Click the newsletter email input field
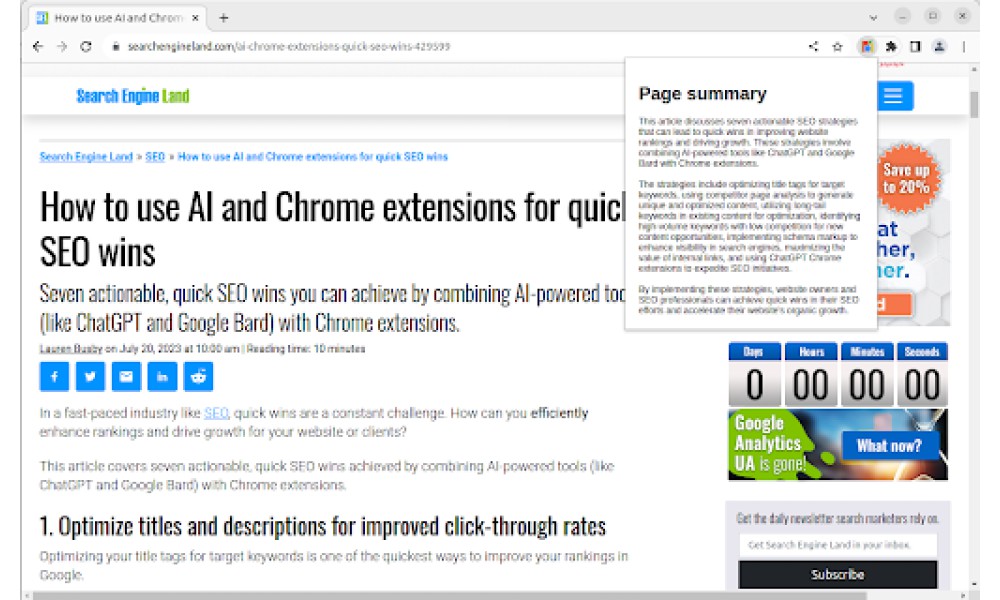Viewport: 1000px width, 600px height. pyautogui.click(x=837, y=545)
